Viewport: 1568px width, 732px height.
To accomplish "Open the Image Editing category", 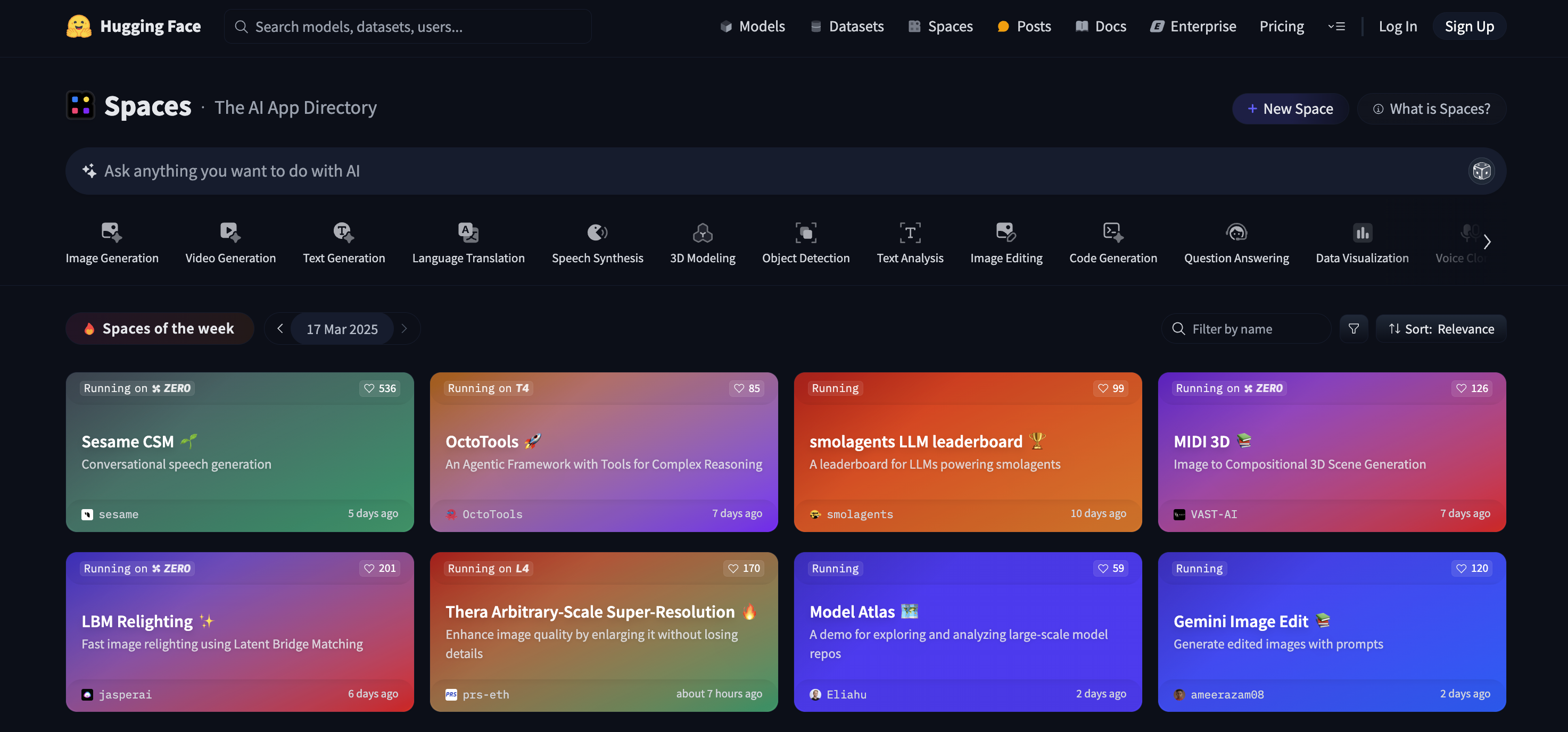I will click(1006, 244).
